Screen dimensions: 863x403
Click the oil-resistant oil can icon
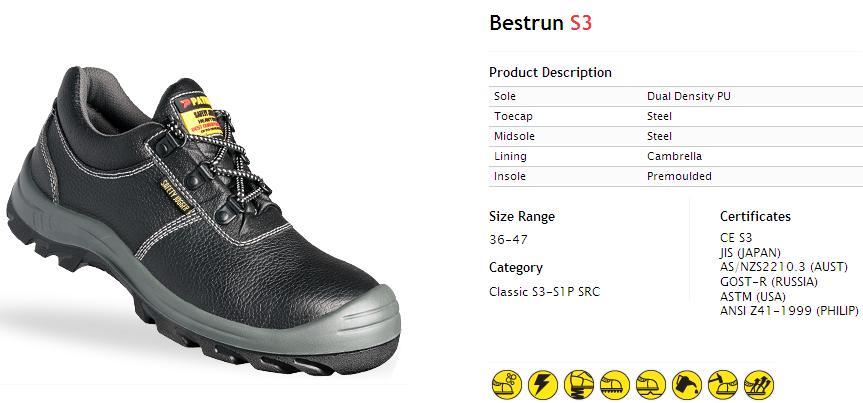click(685, 382)
